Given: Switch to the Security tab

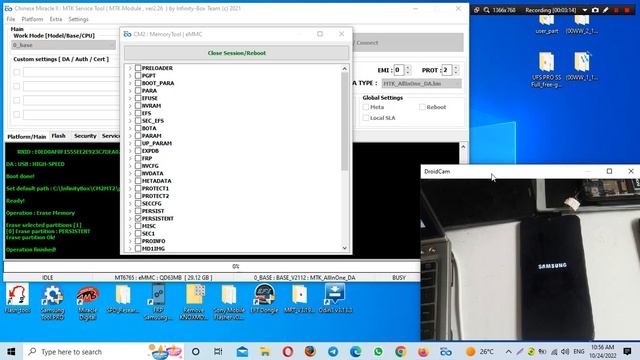Looking at the screenshot, I should tap(85, 136).
